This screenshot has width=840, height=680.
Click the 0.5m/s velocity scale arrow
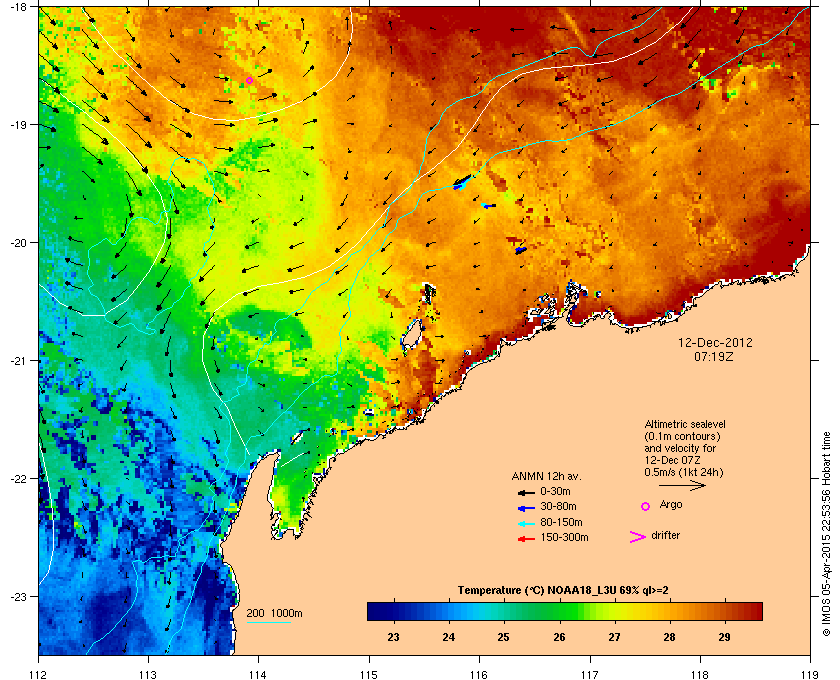pyautogui.click(x=682, y=486)
